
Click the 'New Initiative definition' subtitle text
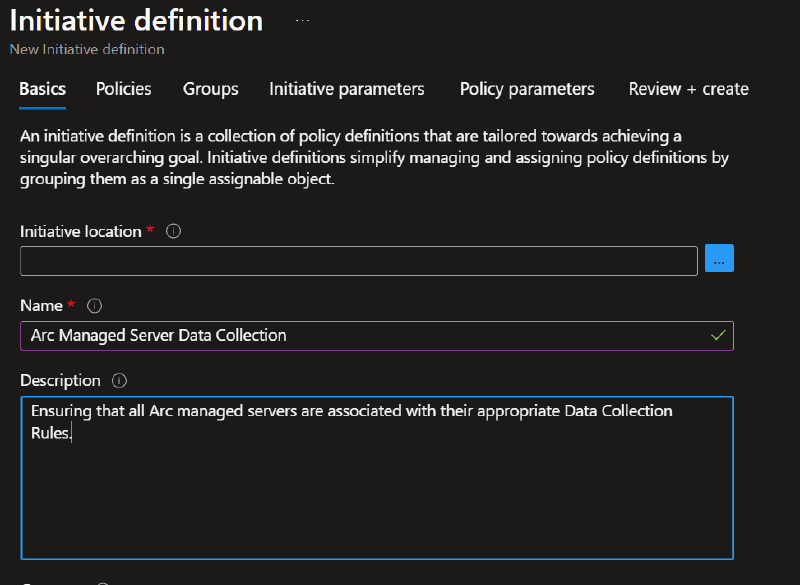87,49
